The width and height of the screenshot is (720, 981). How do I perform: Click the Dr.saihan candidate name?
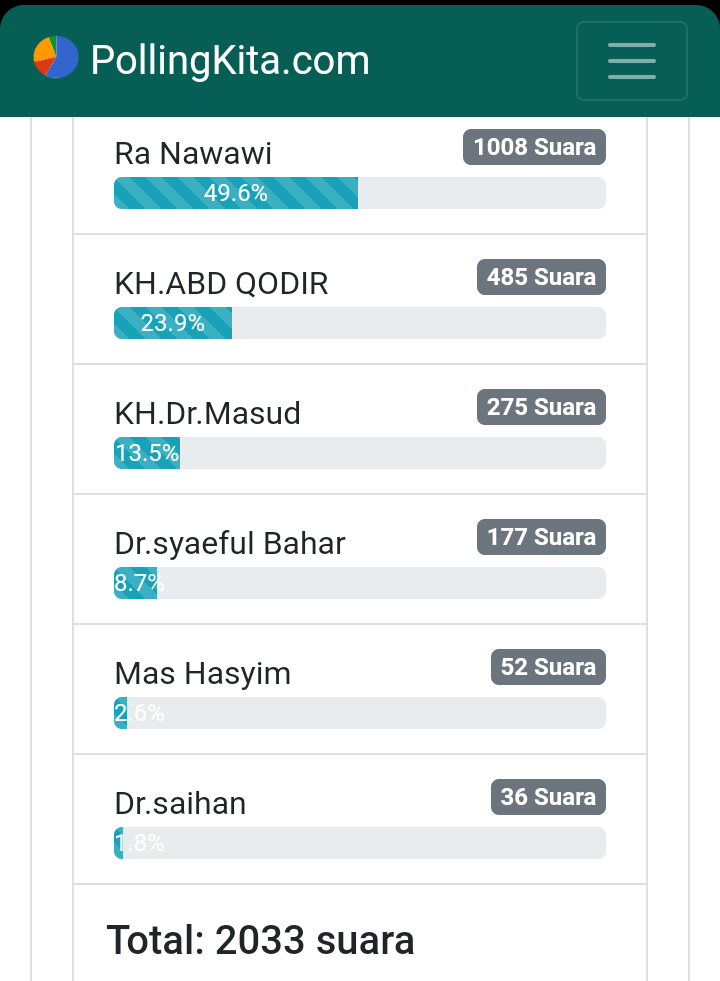click(x=180, y=803)
